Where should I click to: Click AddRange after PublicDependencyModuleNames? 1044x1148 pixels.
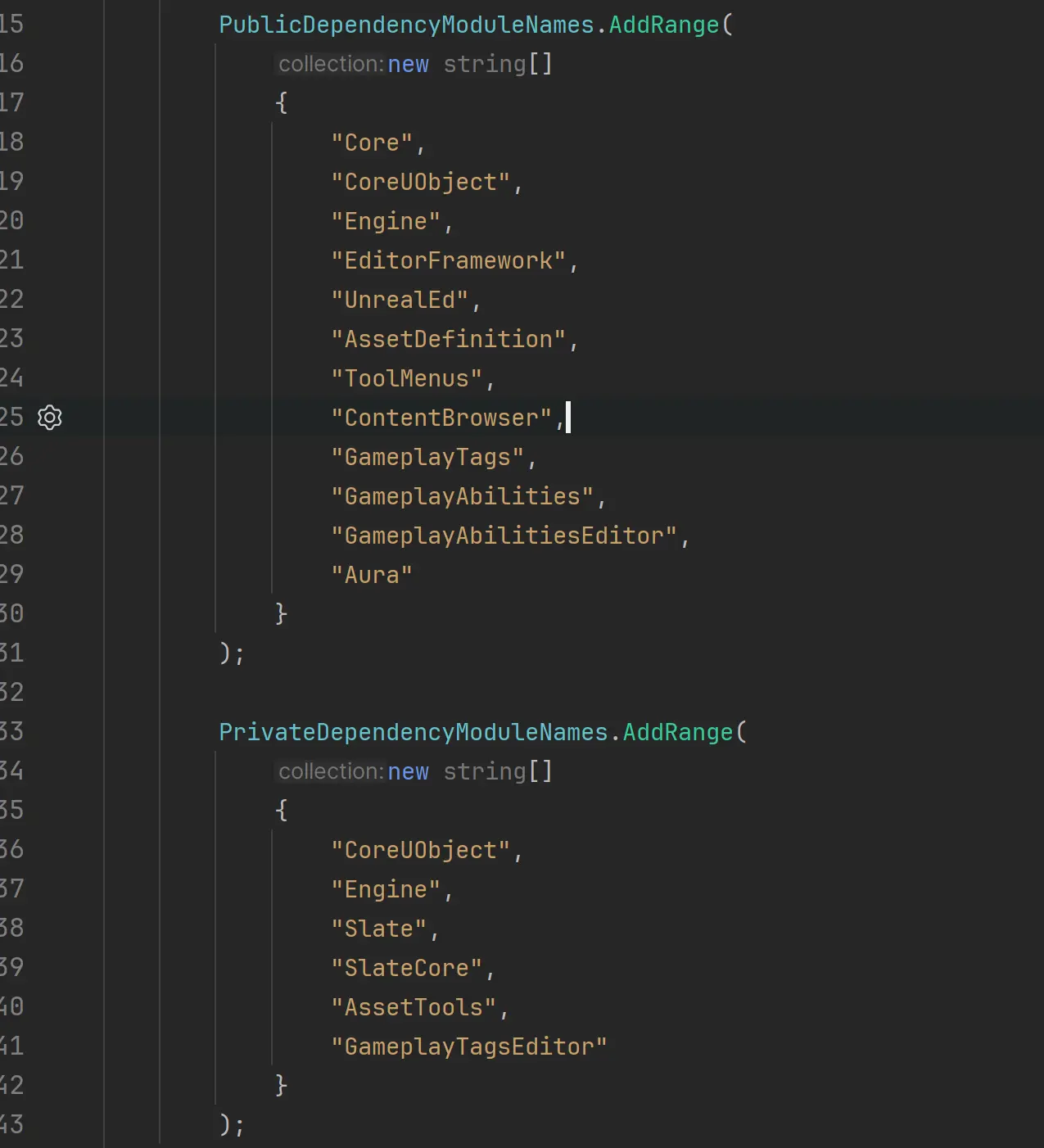[x=663, y=25]
